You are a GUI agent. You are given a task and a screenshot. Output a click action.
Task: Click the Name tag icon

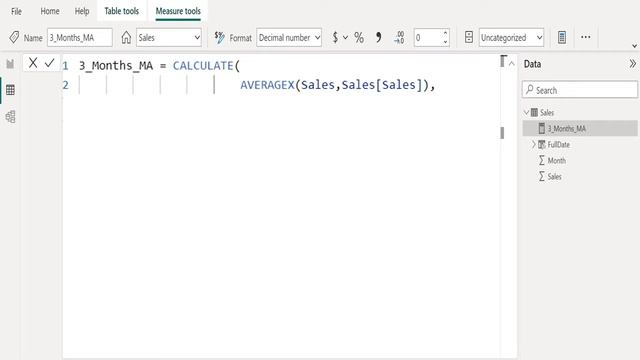click(14, 38)
